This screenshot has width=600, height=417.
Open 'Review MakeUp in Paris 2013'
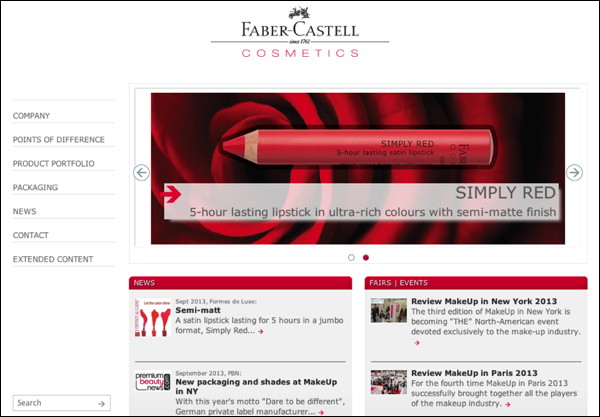[x=474, y=373]
